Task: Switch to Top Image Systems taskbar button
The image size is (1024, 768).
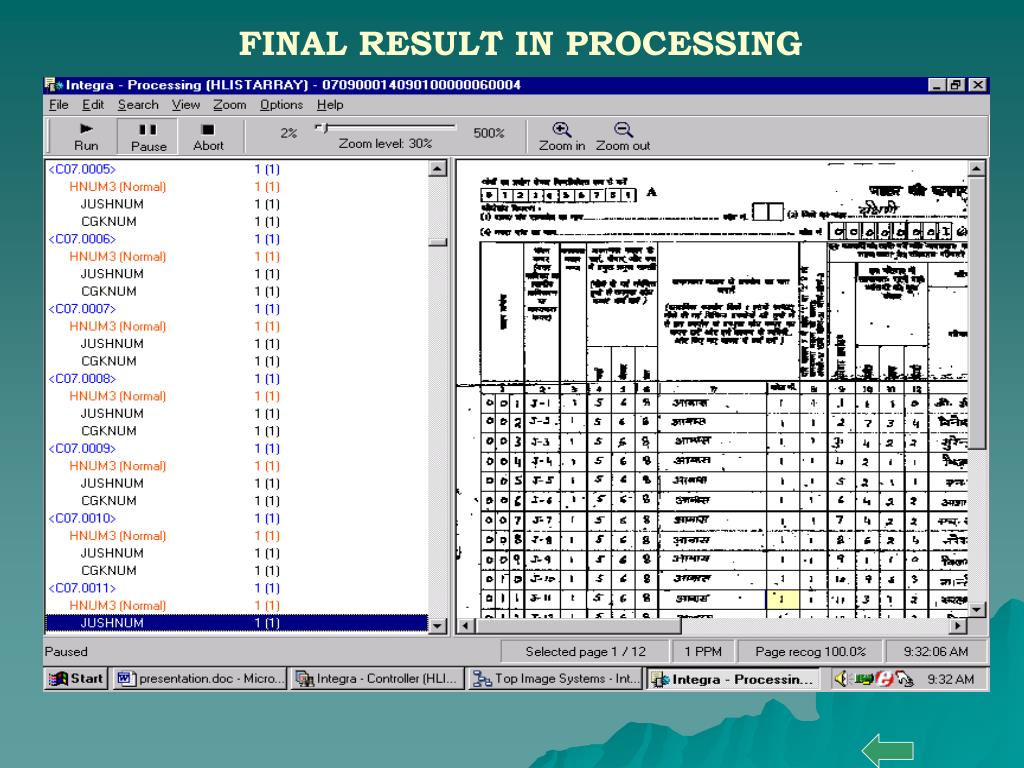Action: (556, 679)
